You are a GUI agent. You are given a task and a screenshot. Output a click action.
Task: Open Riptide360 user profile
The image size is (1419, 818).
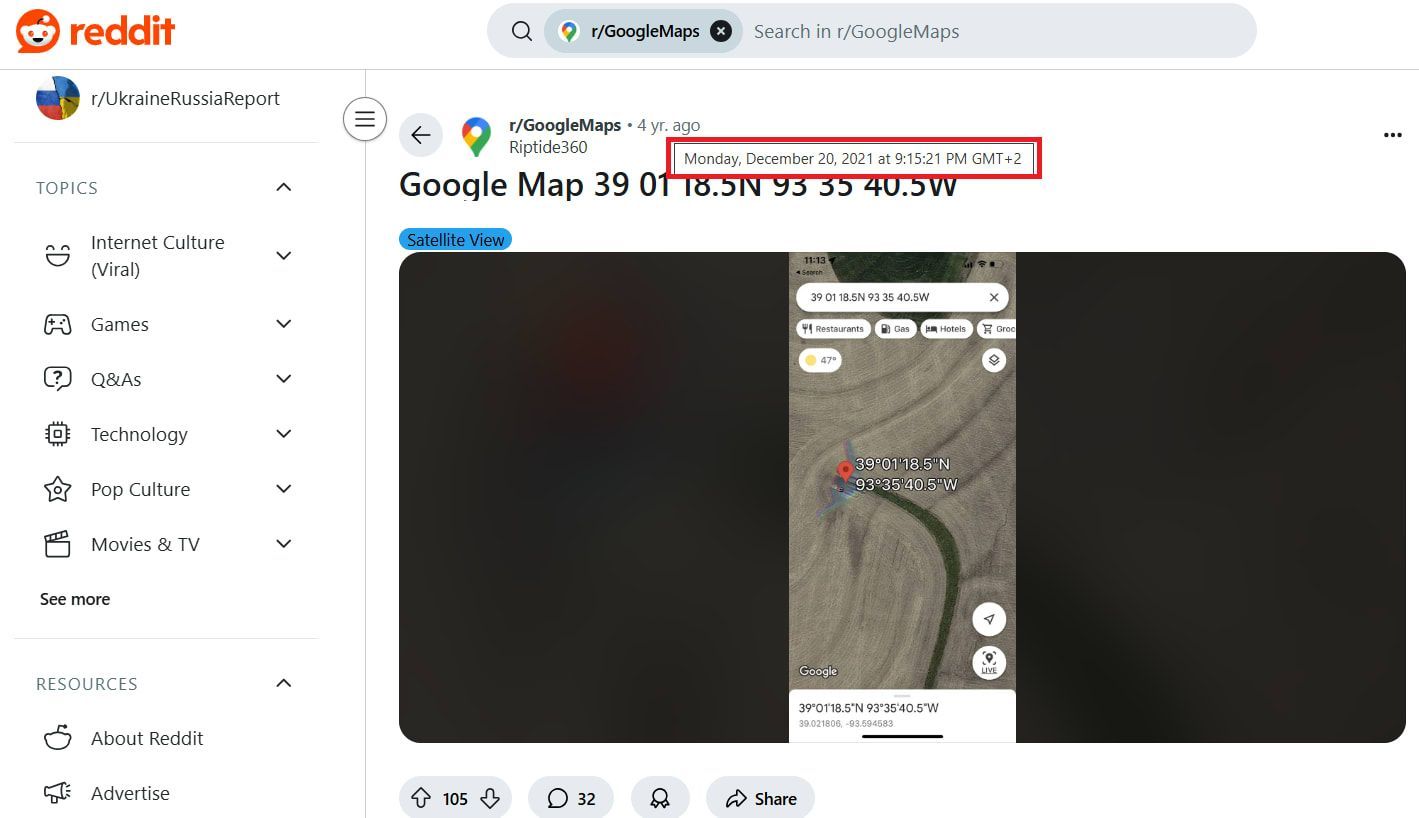coord(548,147)
